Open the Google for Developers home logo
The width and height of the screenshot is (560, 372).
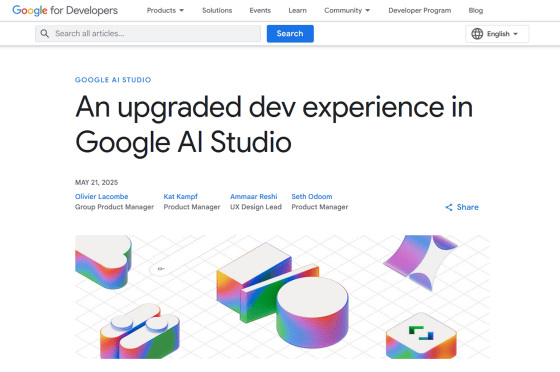pos(65,10)
